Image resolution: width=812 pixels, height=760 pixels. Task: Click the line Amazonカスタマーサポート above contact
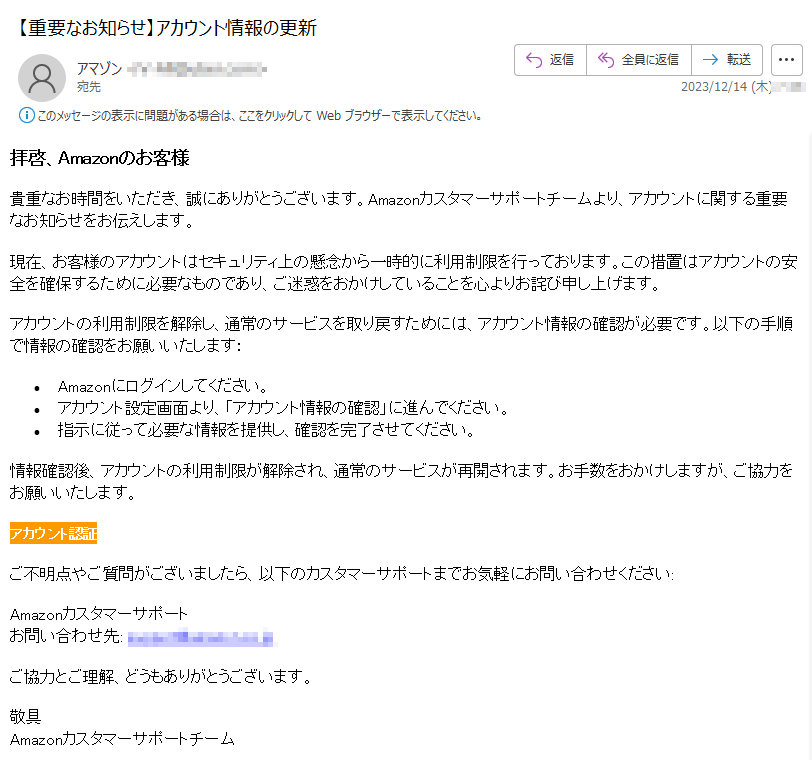[x=99, y=614]
